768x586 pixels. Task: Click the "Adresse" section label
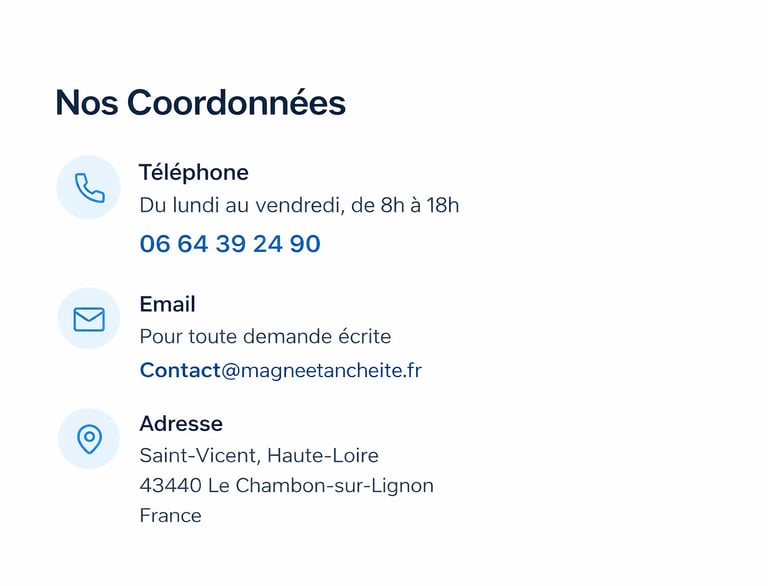[181, 423]
